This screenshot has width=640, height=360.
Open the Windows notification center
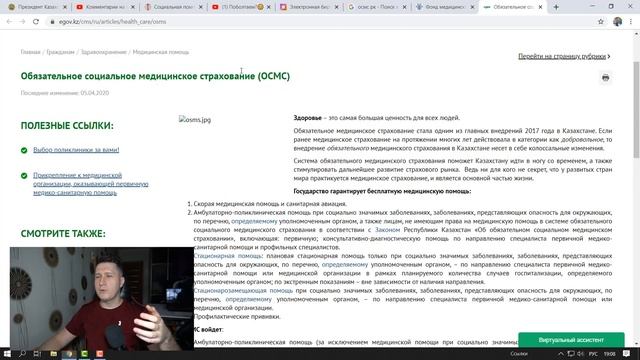tap(627, 353)
